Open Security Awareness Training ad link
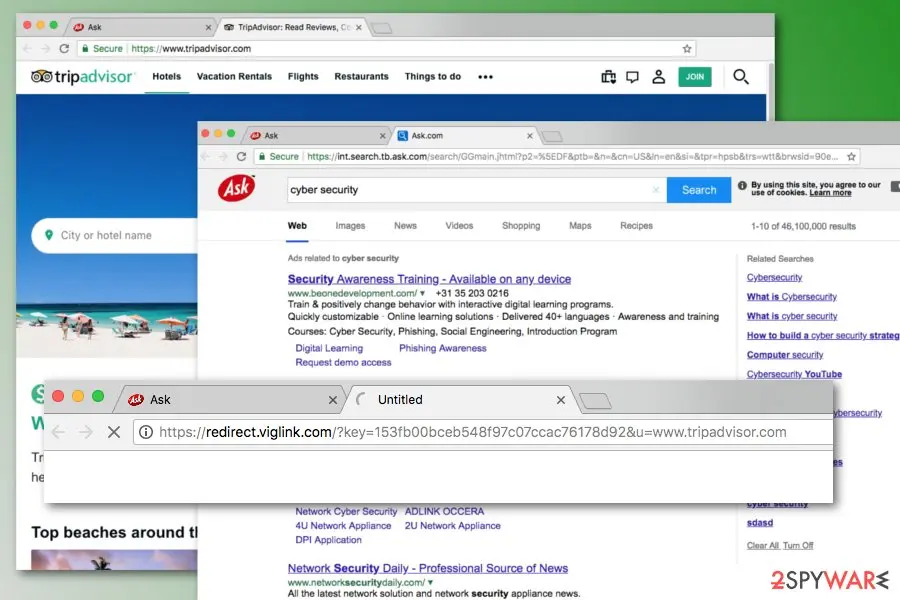The width and height of the screenshot is (900, 600). pos(429,279)
